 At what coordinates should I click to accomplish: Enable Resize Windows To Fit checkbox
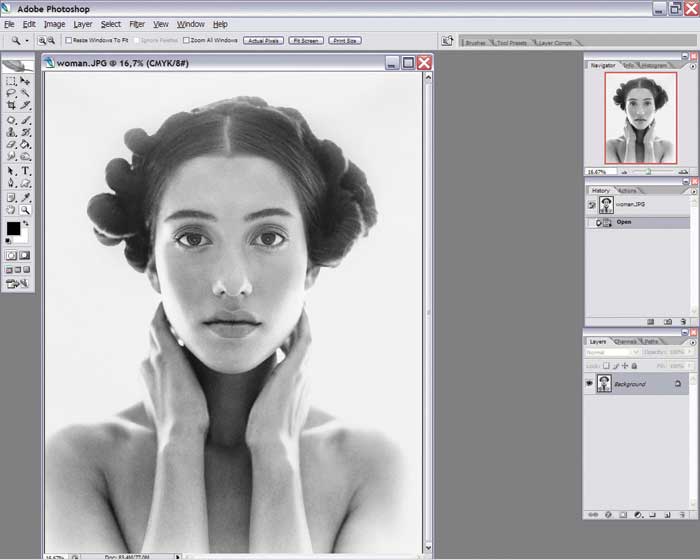point(70,40)
